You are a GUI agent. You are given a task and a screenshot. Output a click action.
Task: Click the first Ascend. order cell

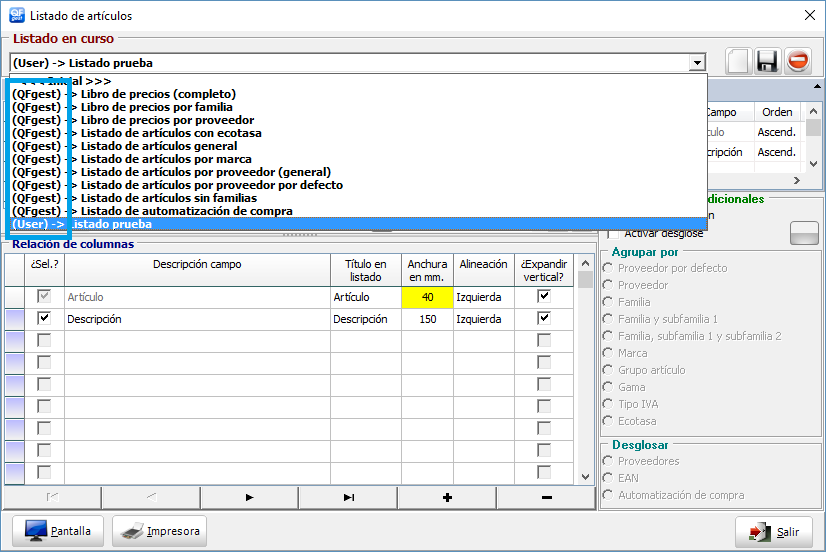tap(777, 132)
